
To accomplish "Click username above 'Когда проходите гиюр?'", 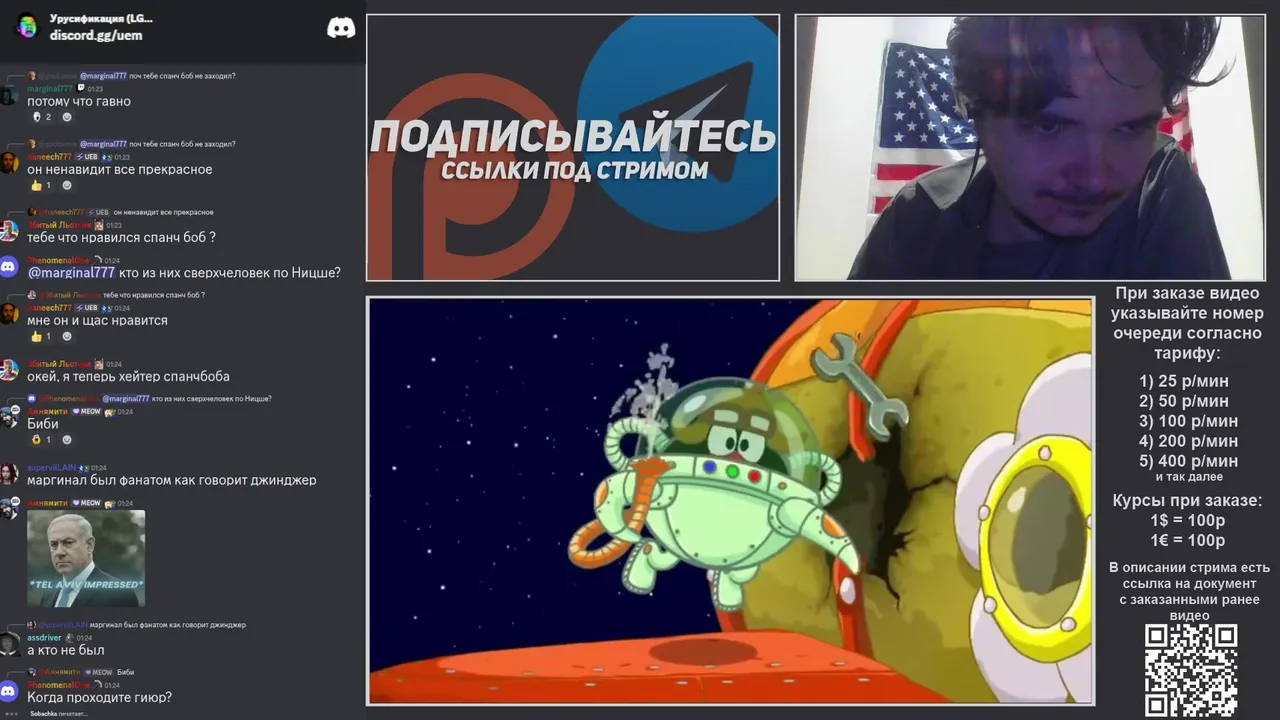I will (58, 685).
